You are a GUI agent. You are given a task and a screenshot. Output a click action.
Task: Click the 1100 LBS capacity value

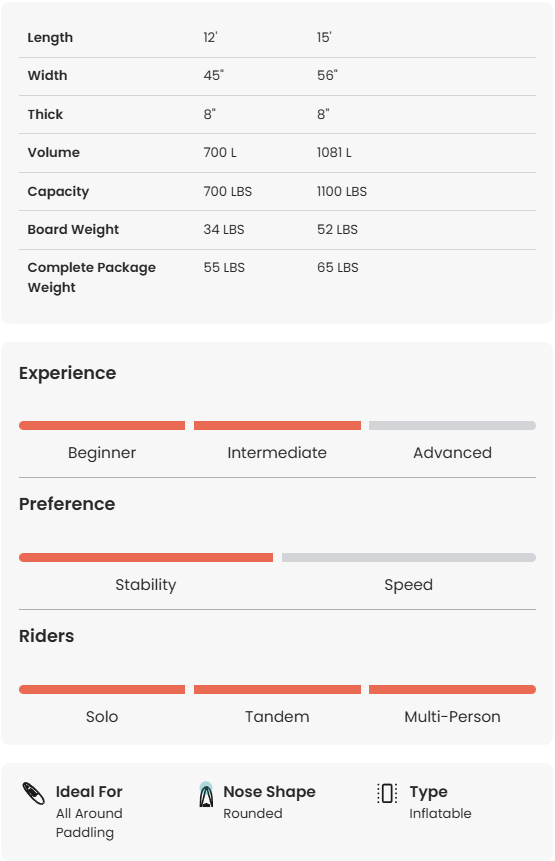pos(341,192)
